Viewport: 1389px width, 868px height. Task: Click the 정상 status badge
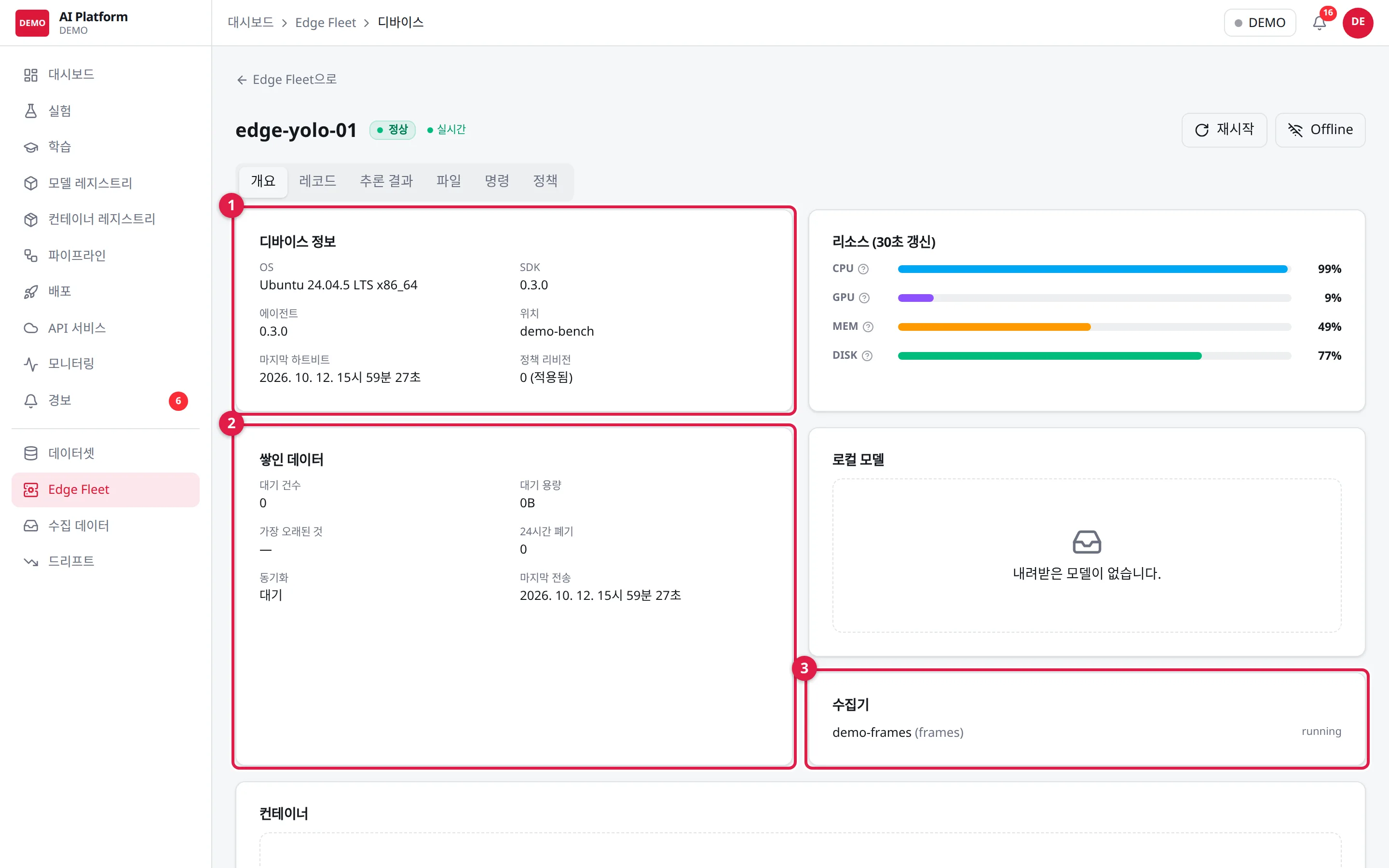click(393, 130)
